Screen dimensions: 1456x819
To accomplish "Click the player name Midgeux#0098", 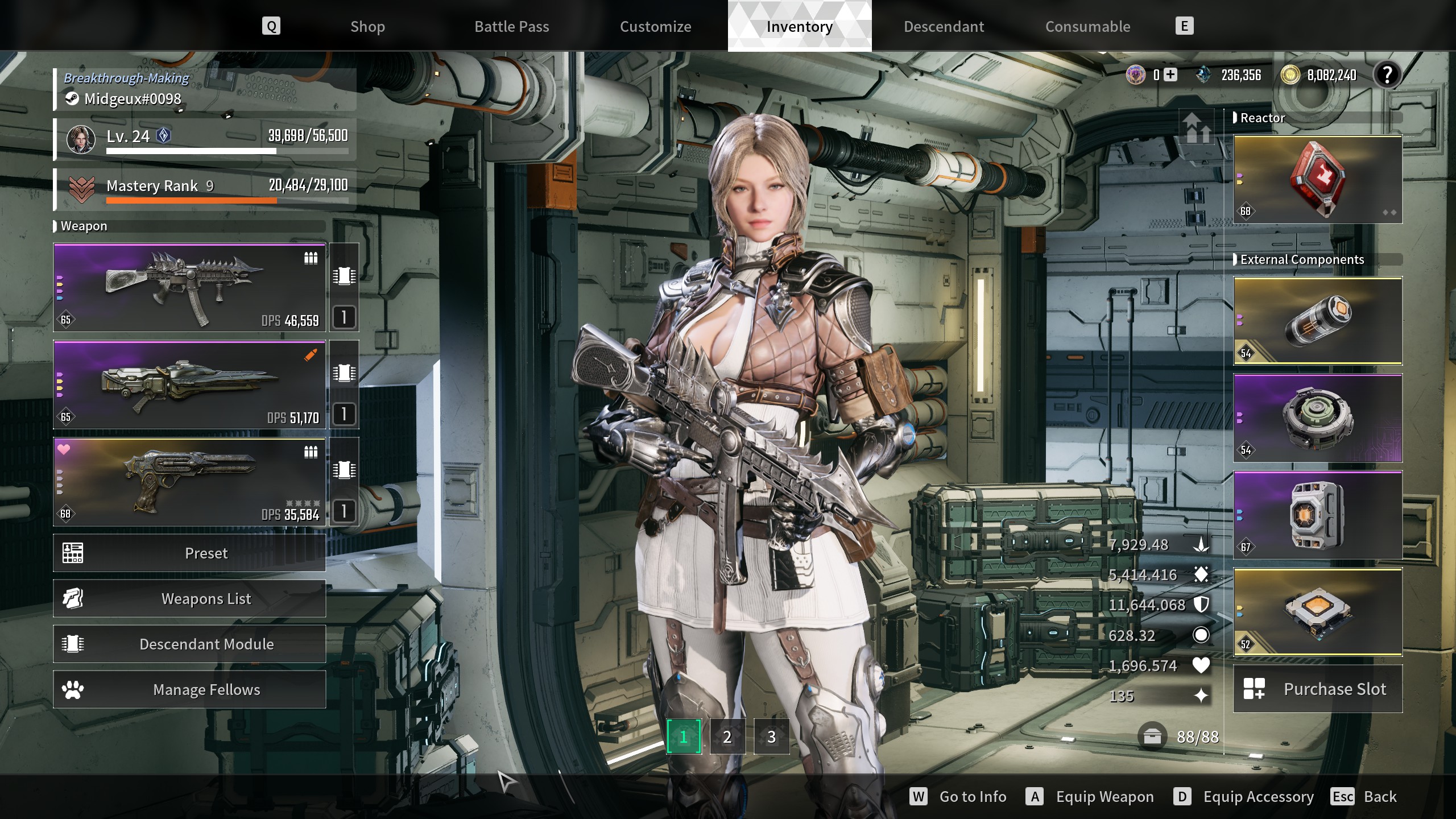I will [x=132, y=99].
